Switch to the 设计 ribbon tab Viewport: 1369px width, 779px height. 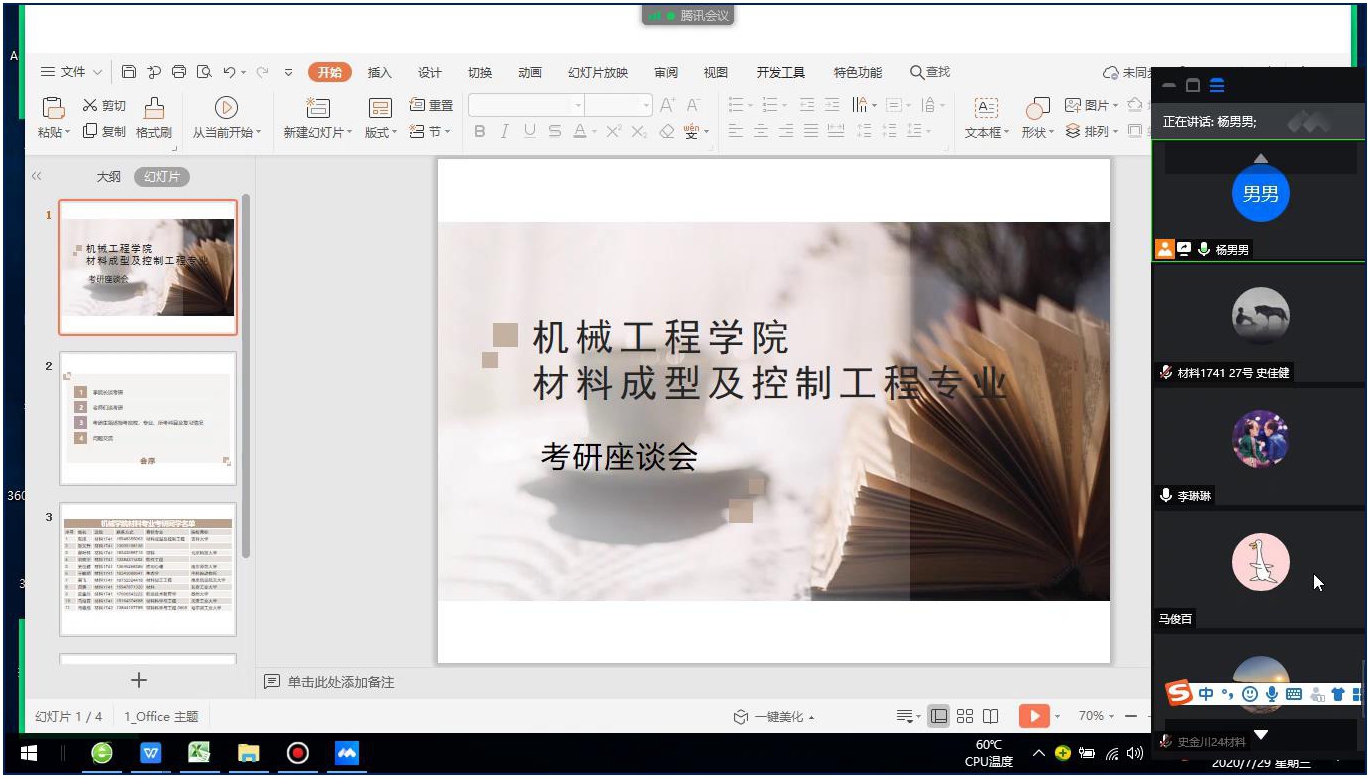coord(430,72)
